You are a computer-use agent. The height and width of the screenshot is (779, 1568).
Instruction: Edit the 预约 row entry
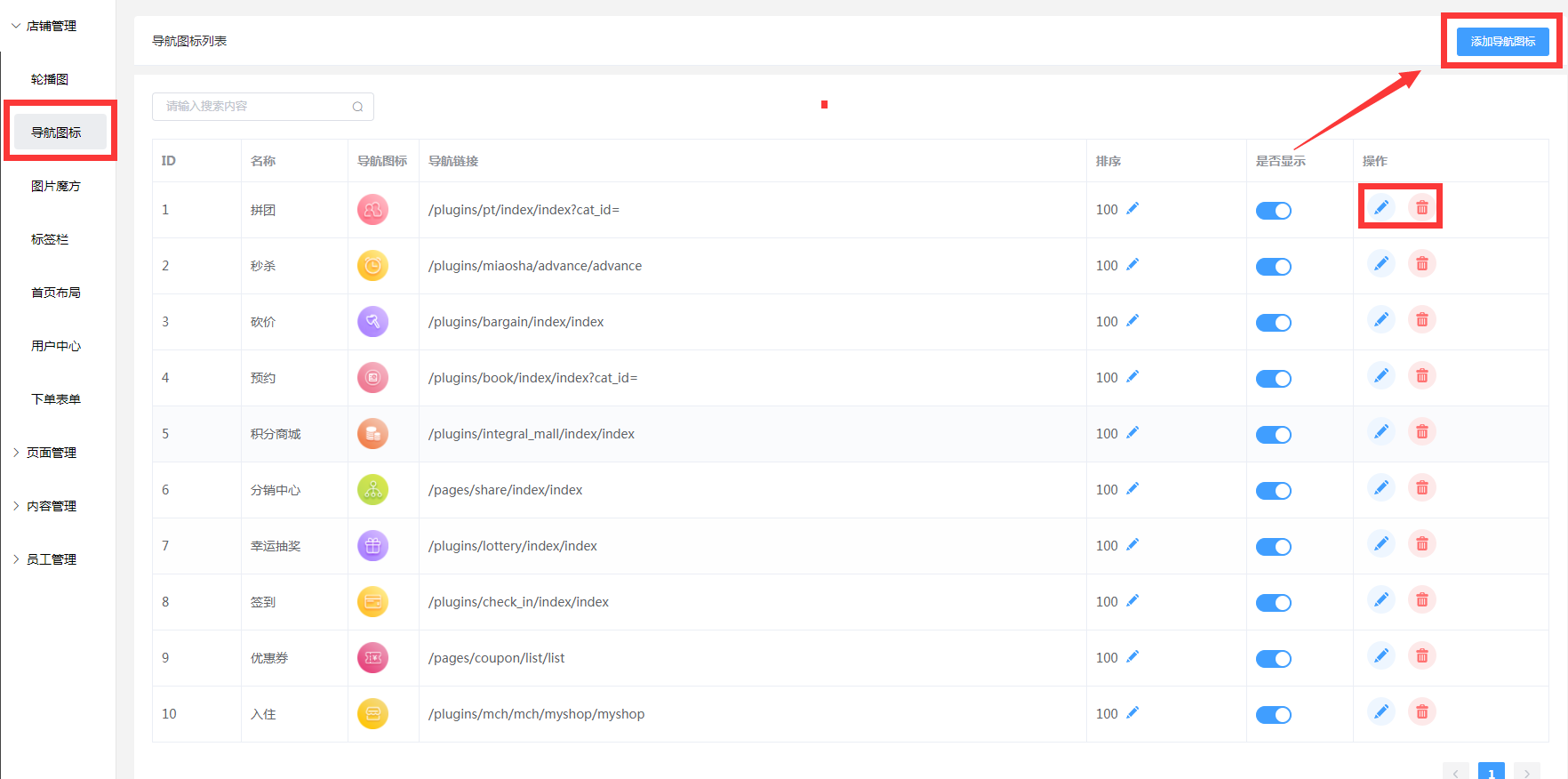coord(1381,375)
